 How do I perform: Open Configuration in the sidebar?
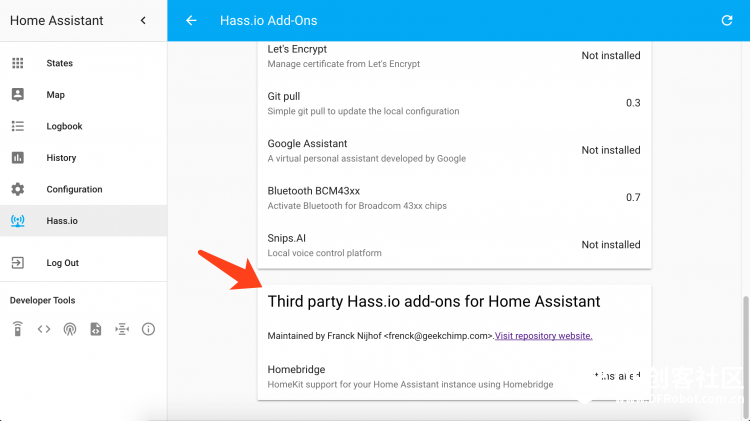click(x=83, y=189)
